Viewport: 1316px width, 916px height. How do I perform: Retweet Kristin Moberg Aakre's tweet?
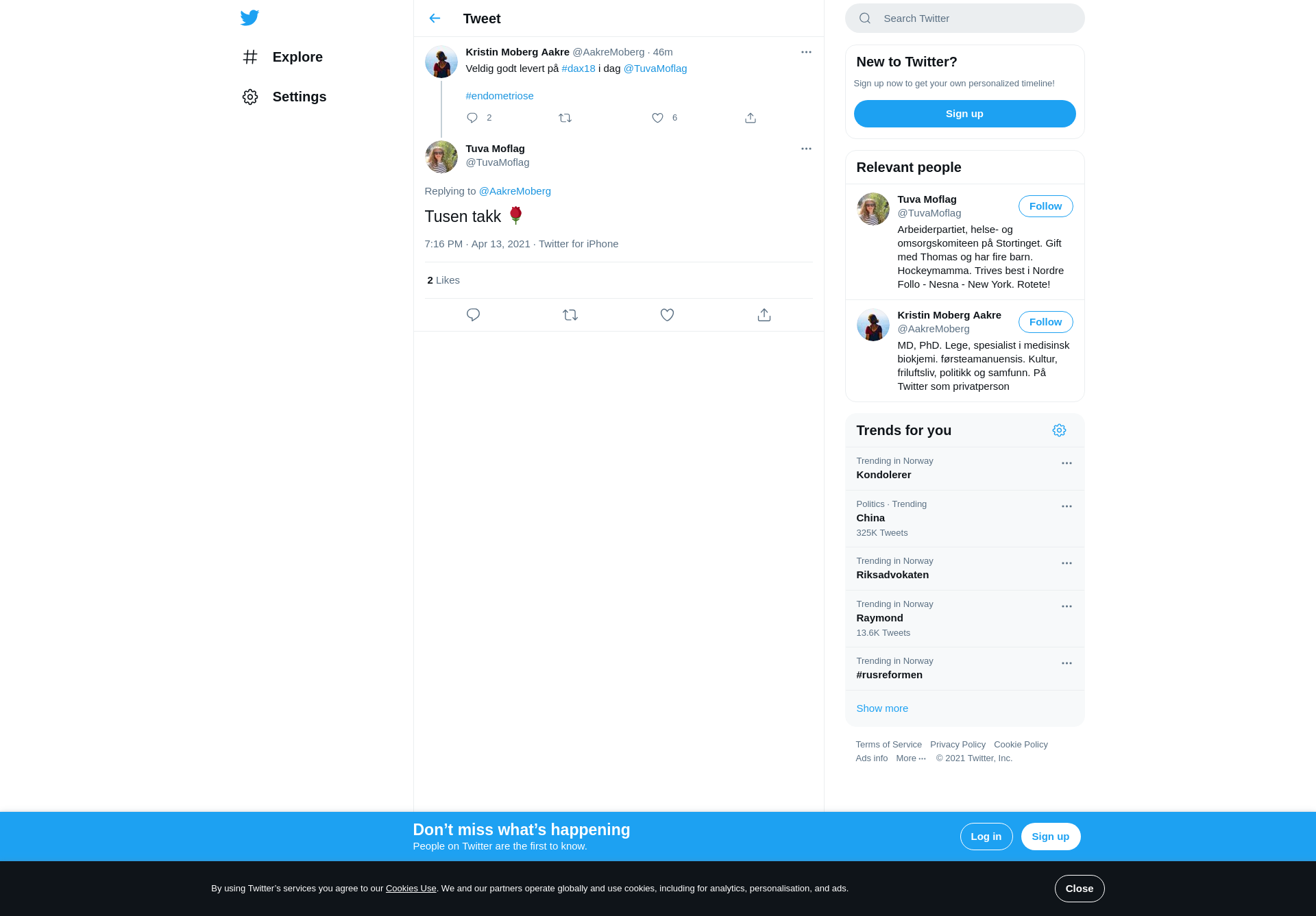565,118
